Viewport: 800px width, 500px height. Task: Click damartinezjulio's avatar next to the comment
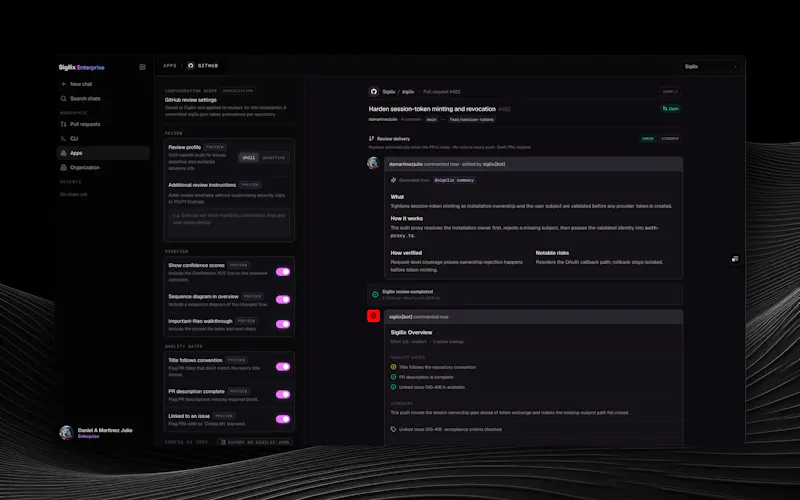pyautogui.click(x=373, y=163)
